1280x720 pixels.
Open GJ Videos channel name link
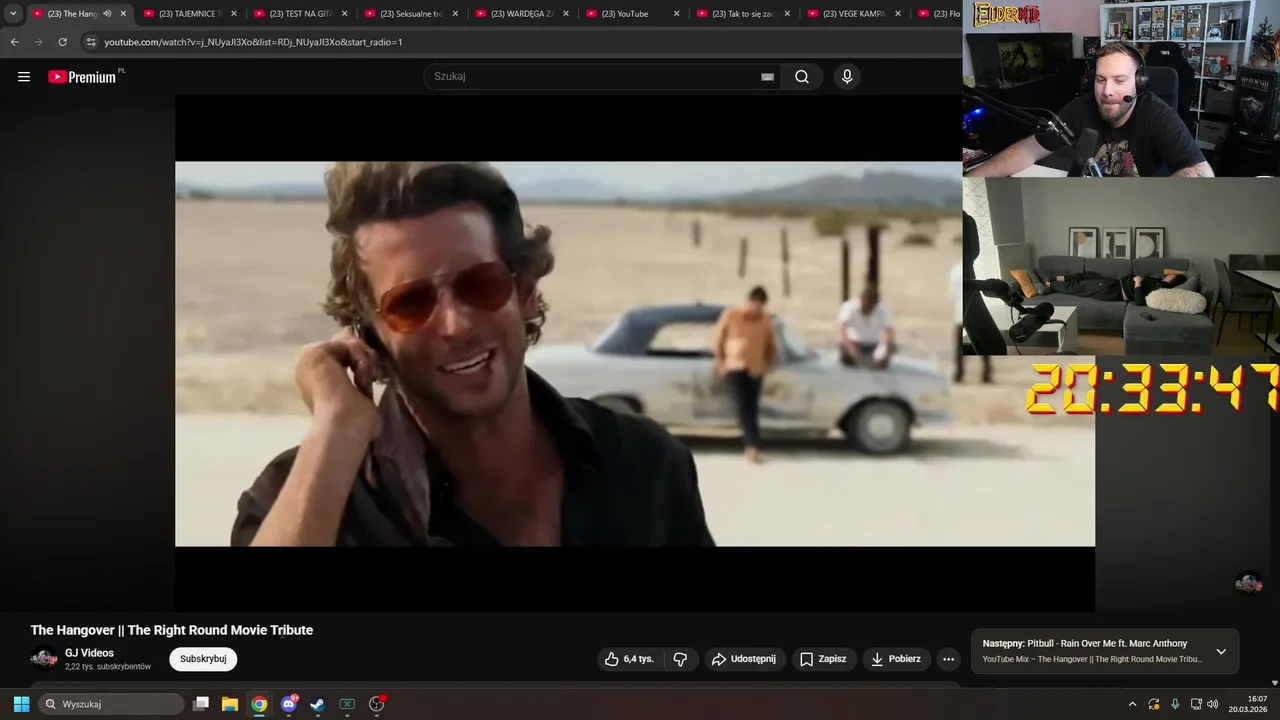[89, 653]
